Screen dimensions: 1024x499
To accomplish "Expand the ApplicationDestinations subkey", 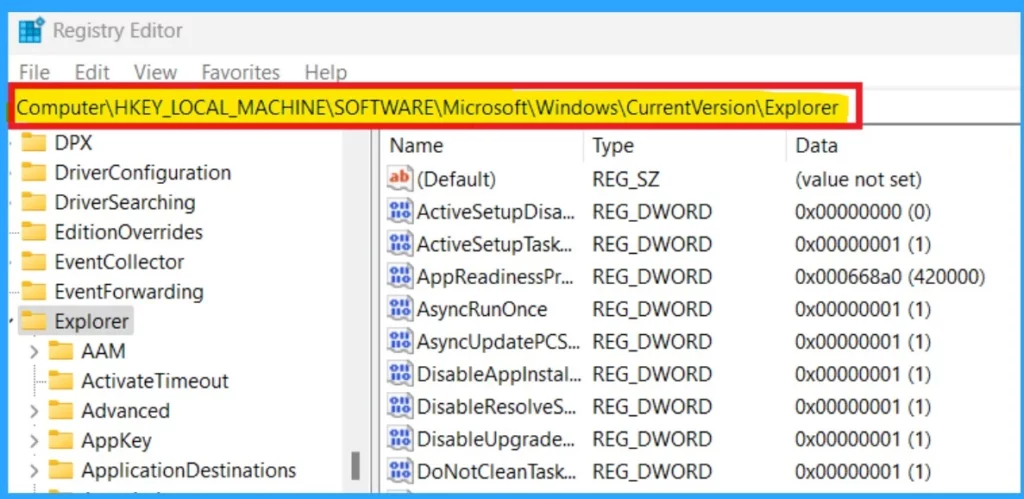I will [x=35, y=471].
